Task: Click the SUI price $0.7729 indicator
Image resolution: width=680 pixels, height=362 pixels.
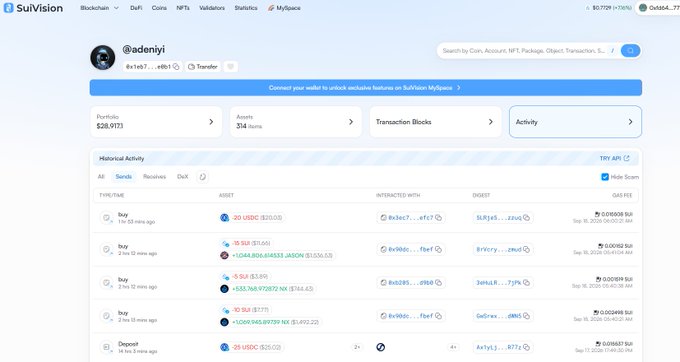Action: 608,8
